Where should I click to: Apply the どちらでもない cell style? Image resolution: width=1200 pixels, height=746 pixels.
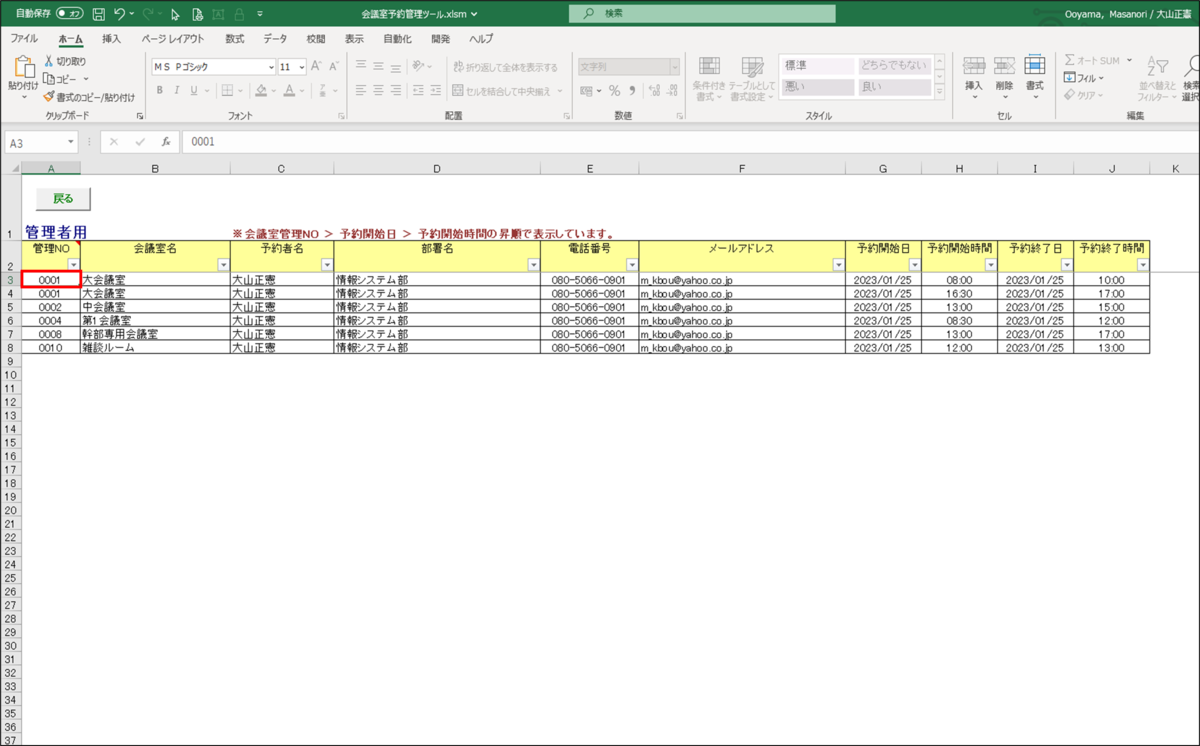tap(894, 65)
